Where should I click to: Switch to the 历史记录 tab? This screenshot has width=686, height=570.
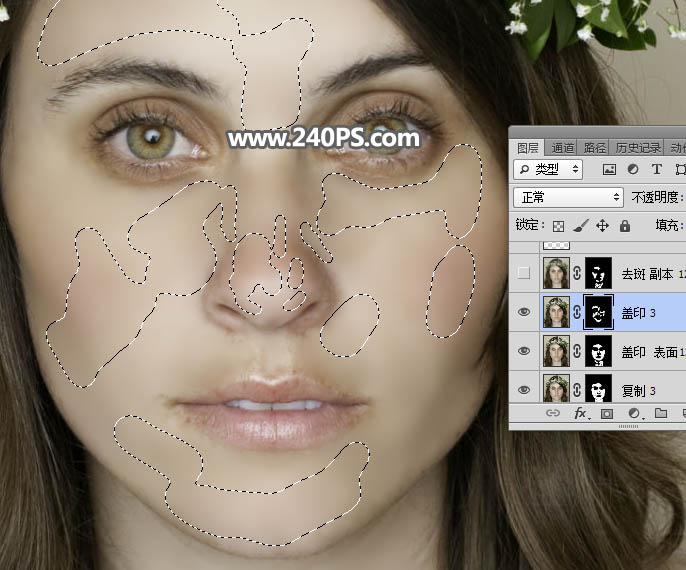(x=637, y=147)
